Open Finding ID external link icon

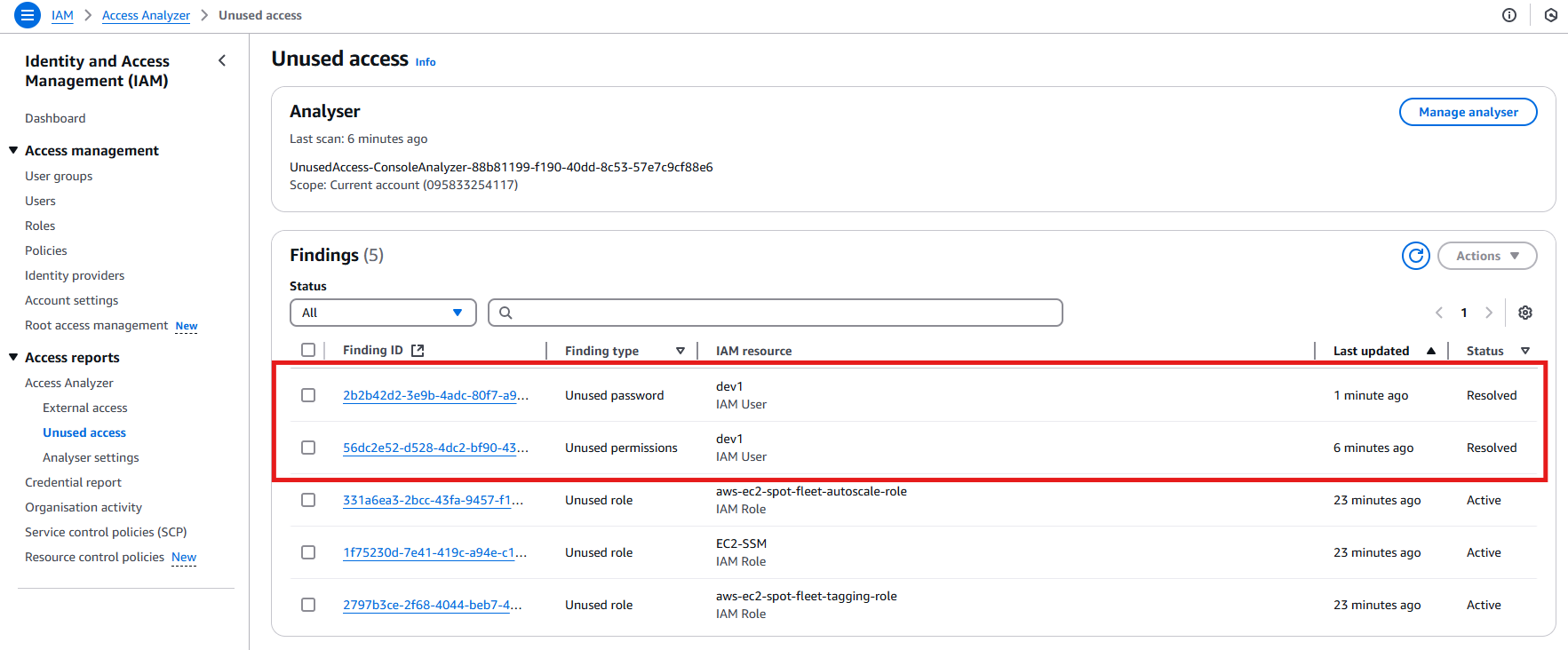pyautogui.click(x=418, y=351)
